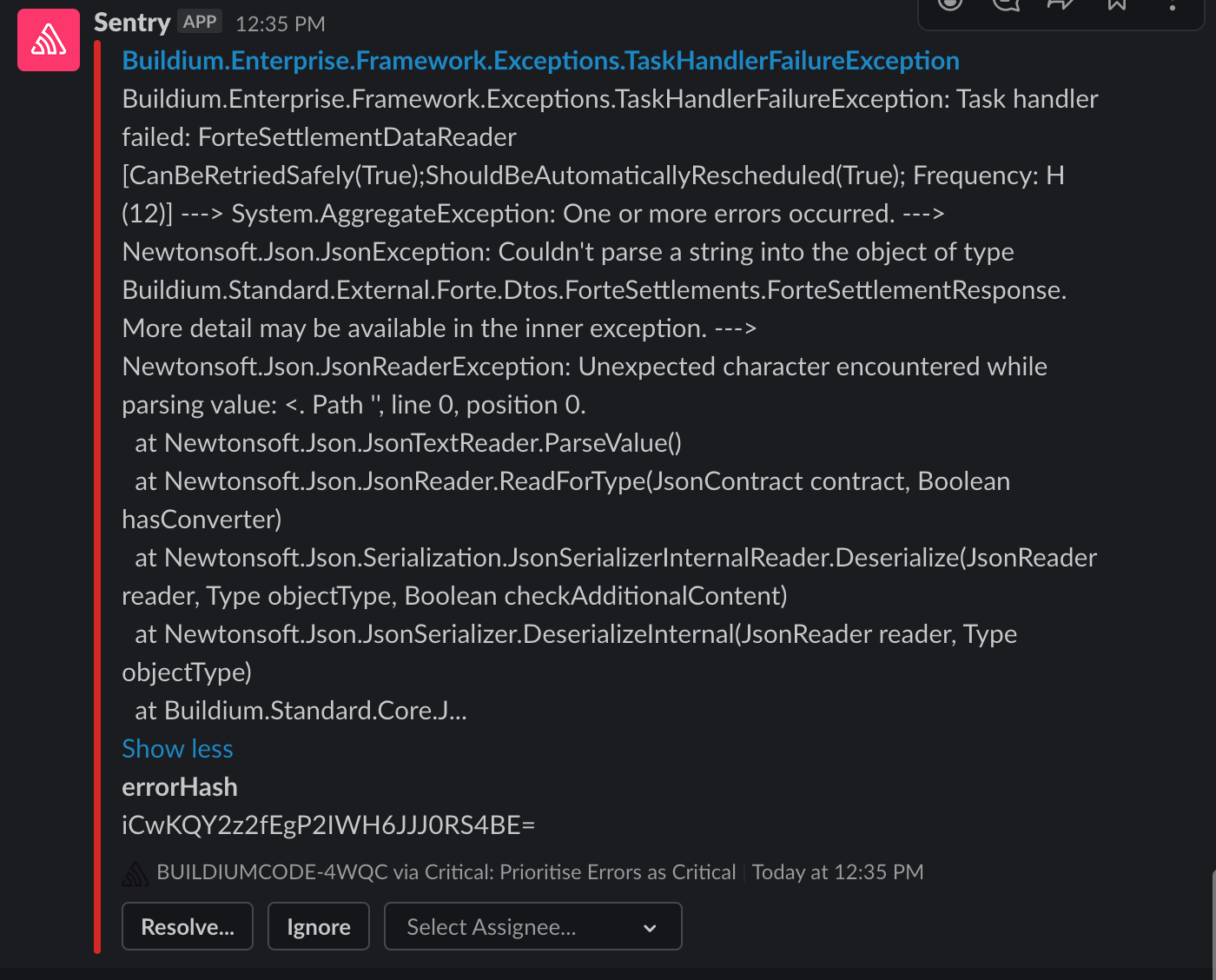The image size is (1216, 980).
Task: Ignore the Sentry error
Action: tap(318, 926)
